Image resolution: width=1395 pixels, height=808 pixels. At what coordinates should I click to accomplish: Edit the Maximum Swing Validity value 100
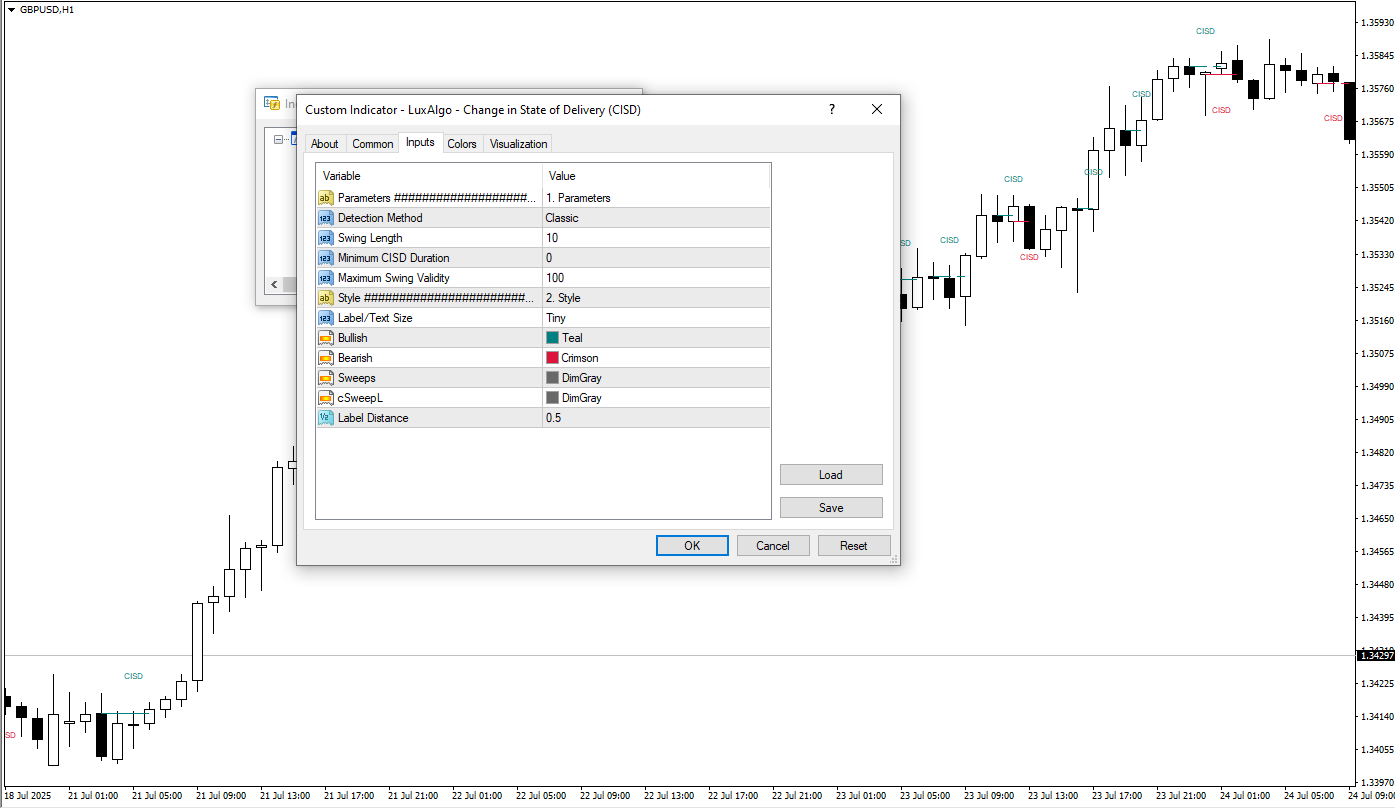point(656,278)
